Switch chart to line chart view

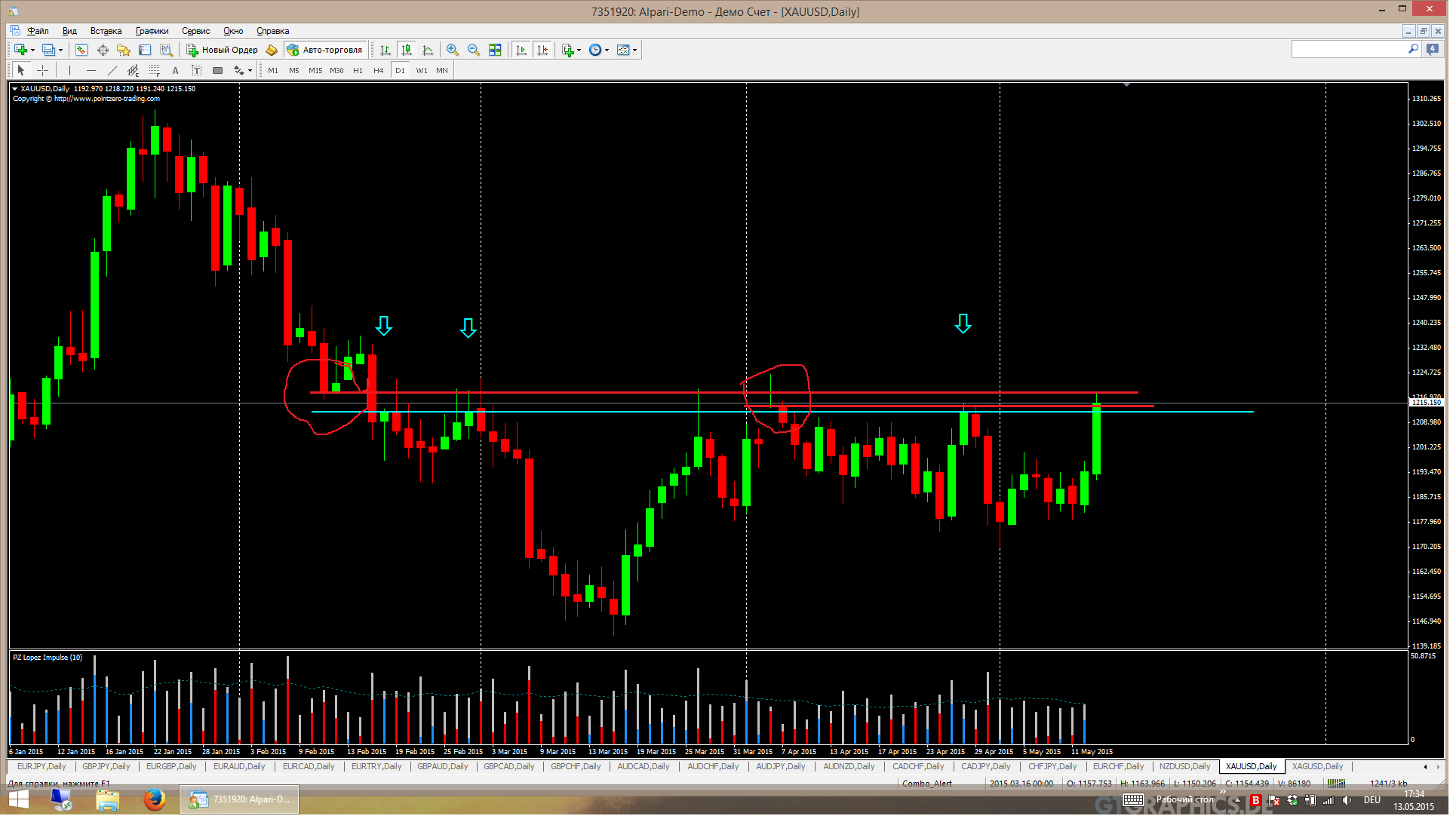428,50
